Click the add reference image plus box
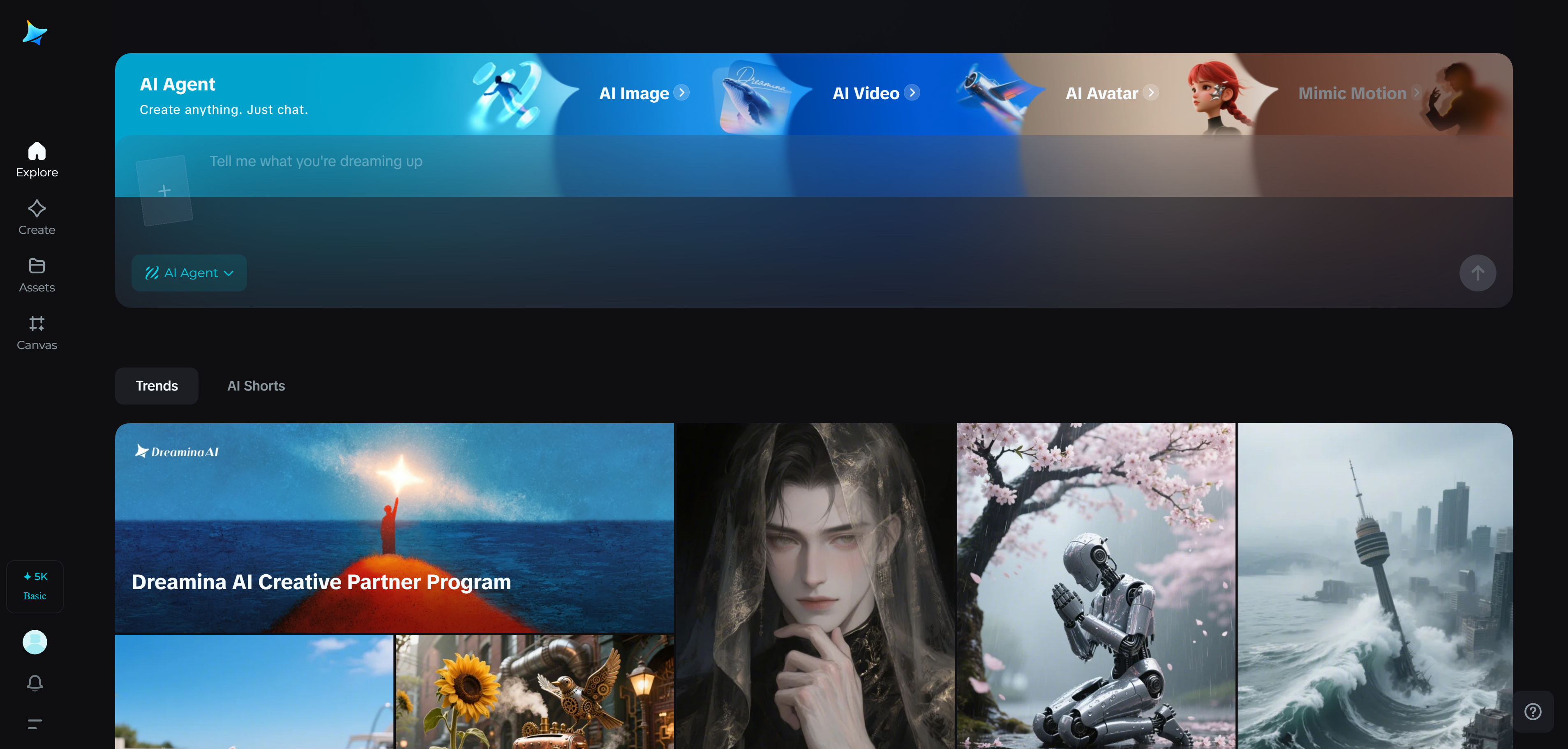1568x749 pixels. (x=164, y=191)
